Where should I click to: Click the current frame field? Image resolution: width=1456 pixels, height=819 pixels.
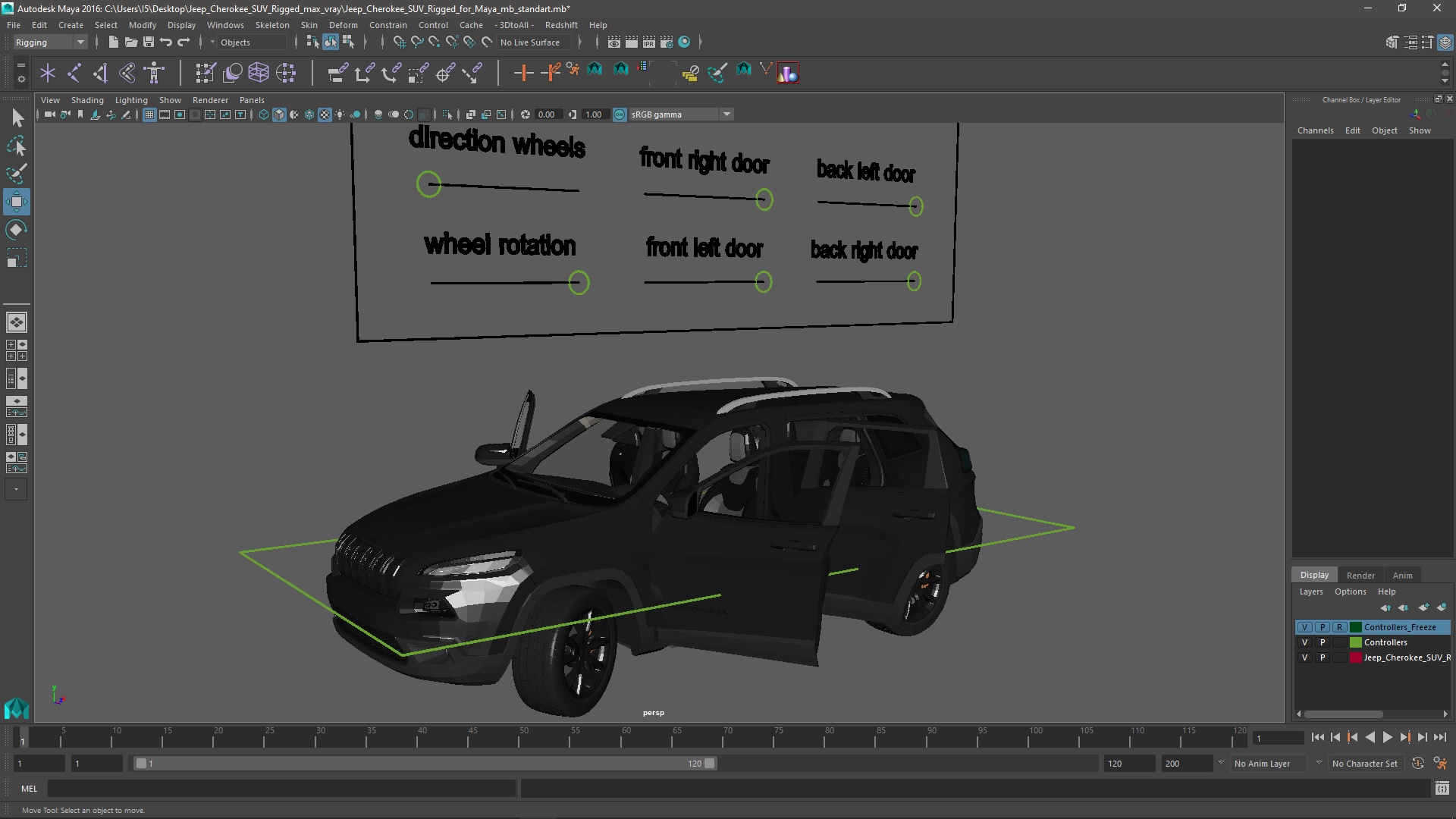1279,738
